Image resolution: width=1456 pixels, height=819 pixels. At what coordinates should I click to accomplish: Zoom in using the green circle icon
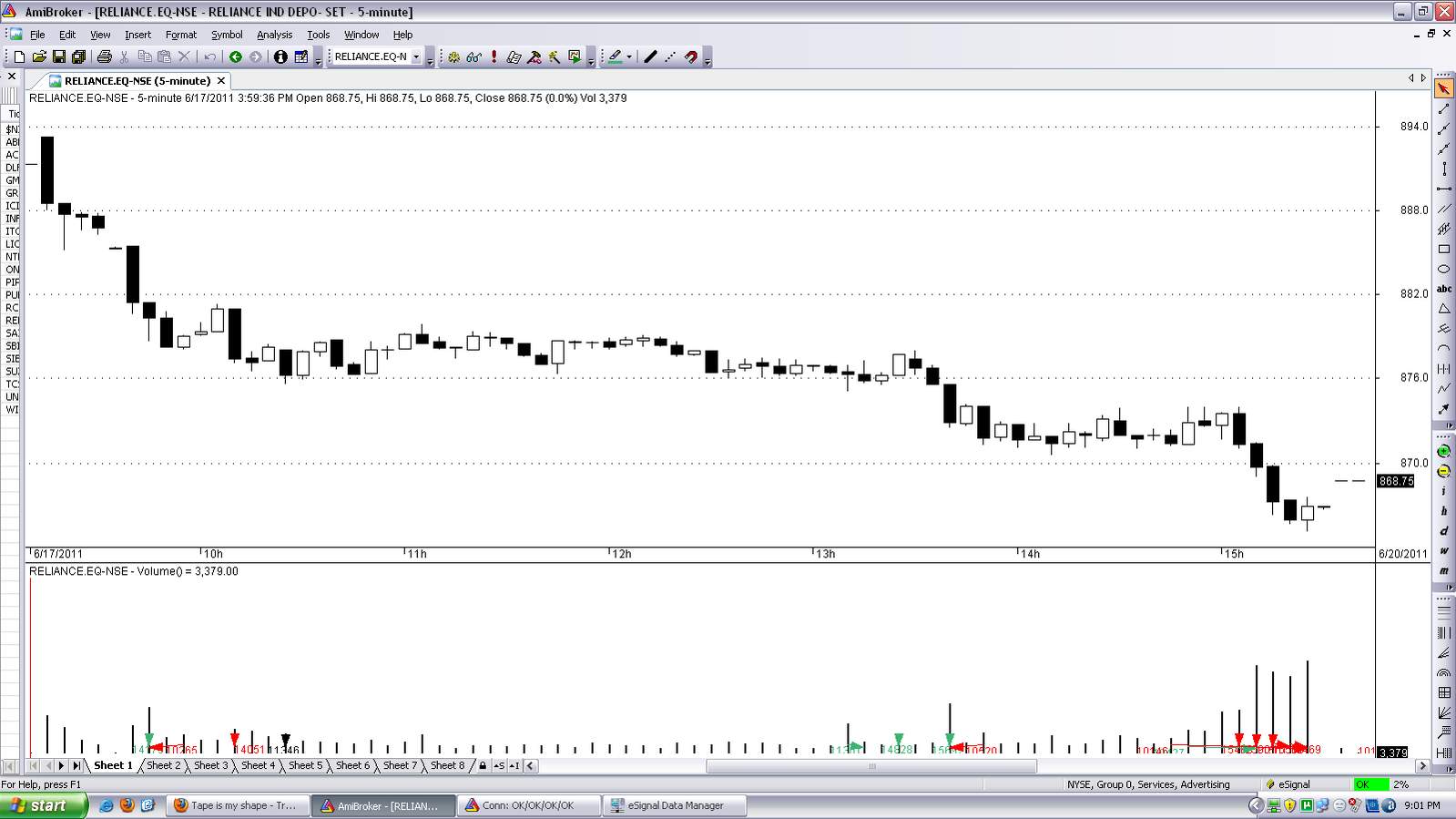click(x=1444, y=452)
